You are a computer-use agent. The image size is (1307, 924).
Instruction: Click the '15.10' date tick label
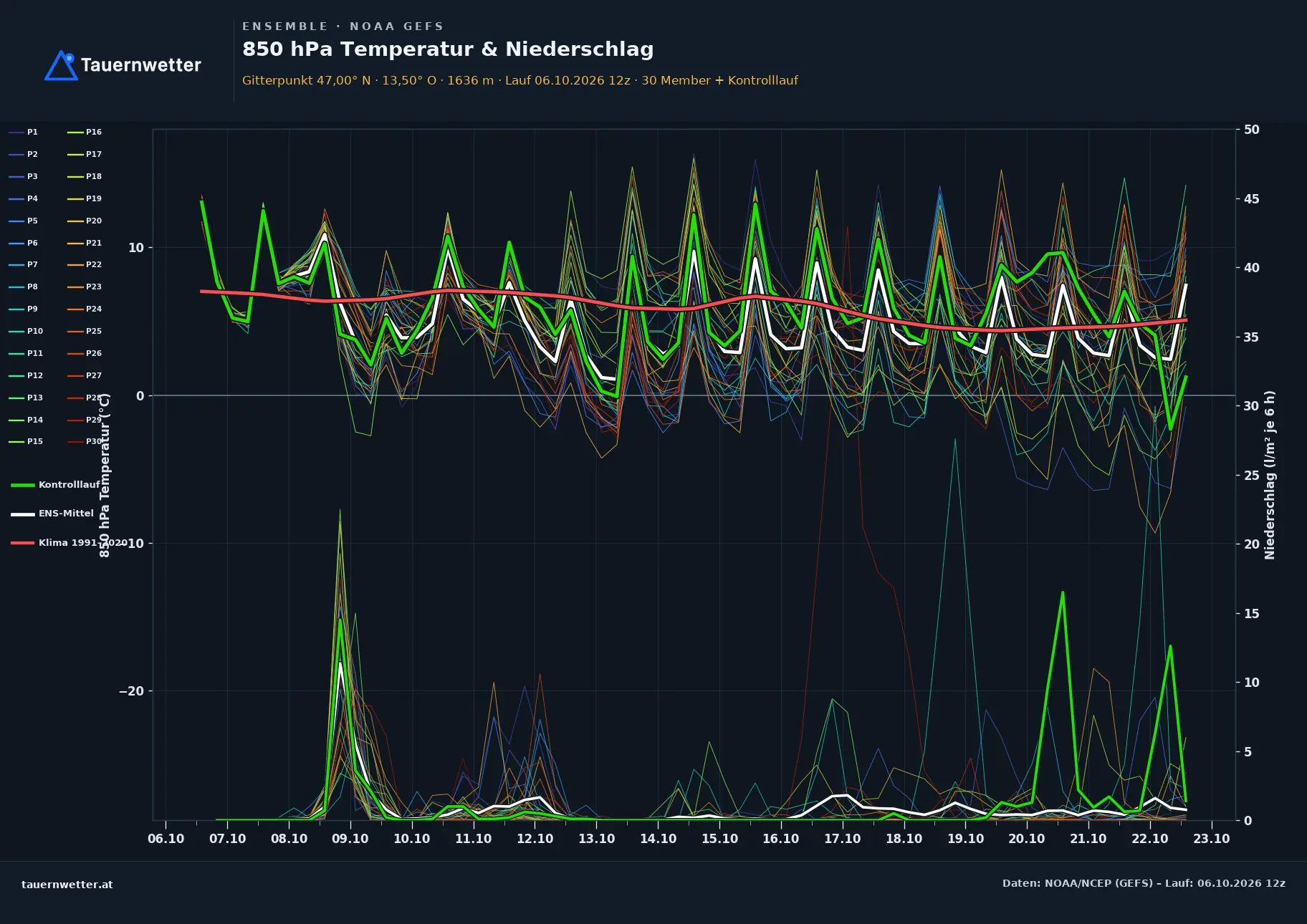coord(719,839)
